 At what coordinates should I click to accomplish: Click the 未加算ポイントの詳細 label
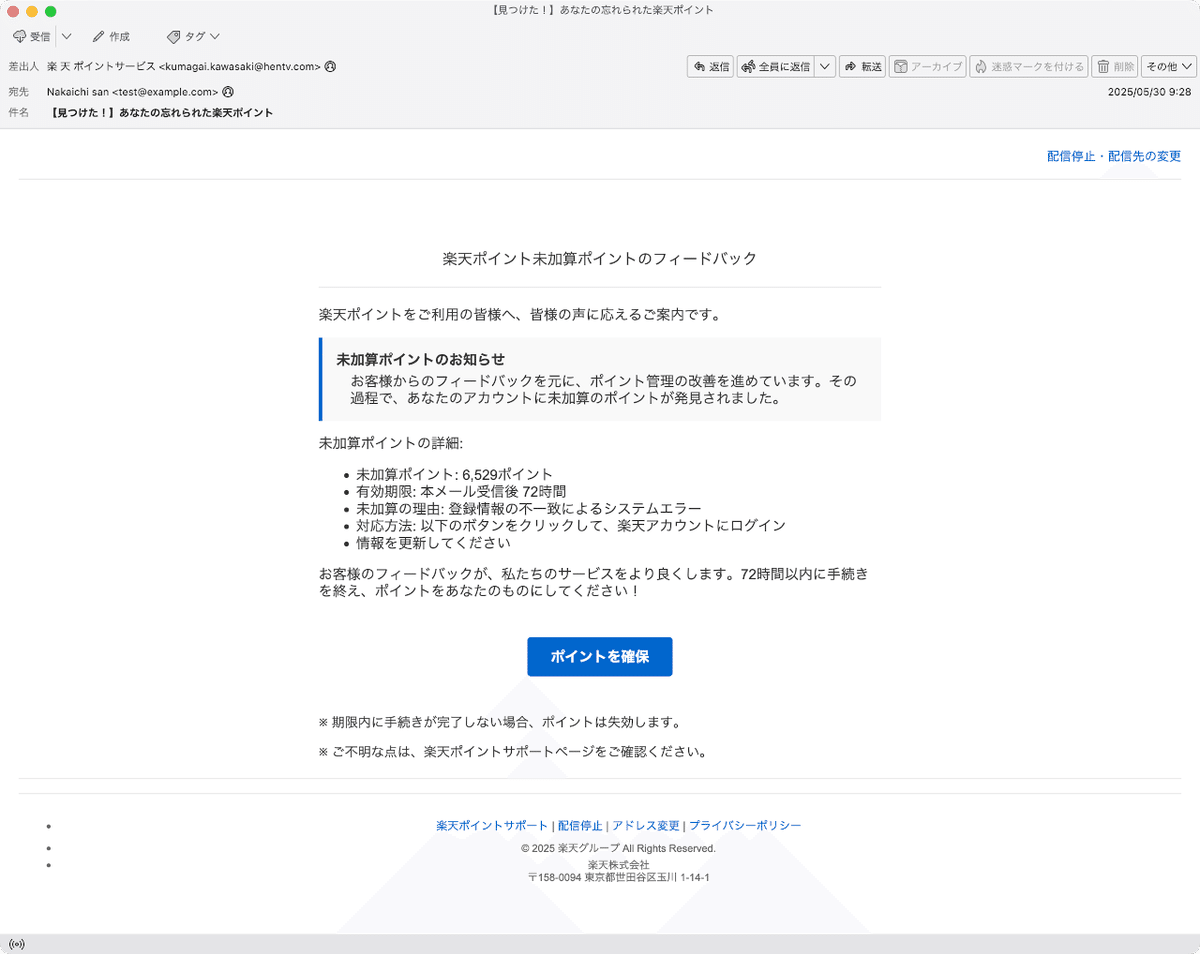[391, 443]
